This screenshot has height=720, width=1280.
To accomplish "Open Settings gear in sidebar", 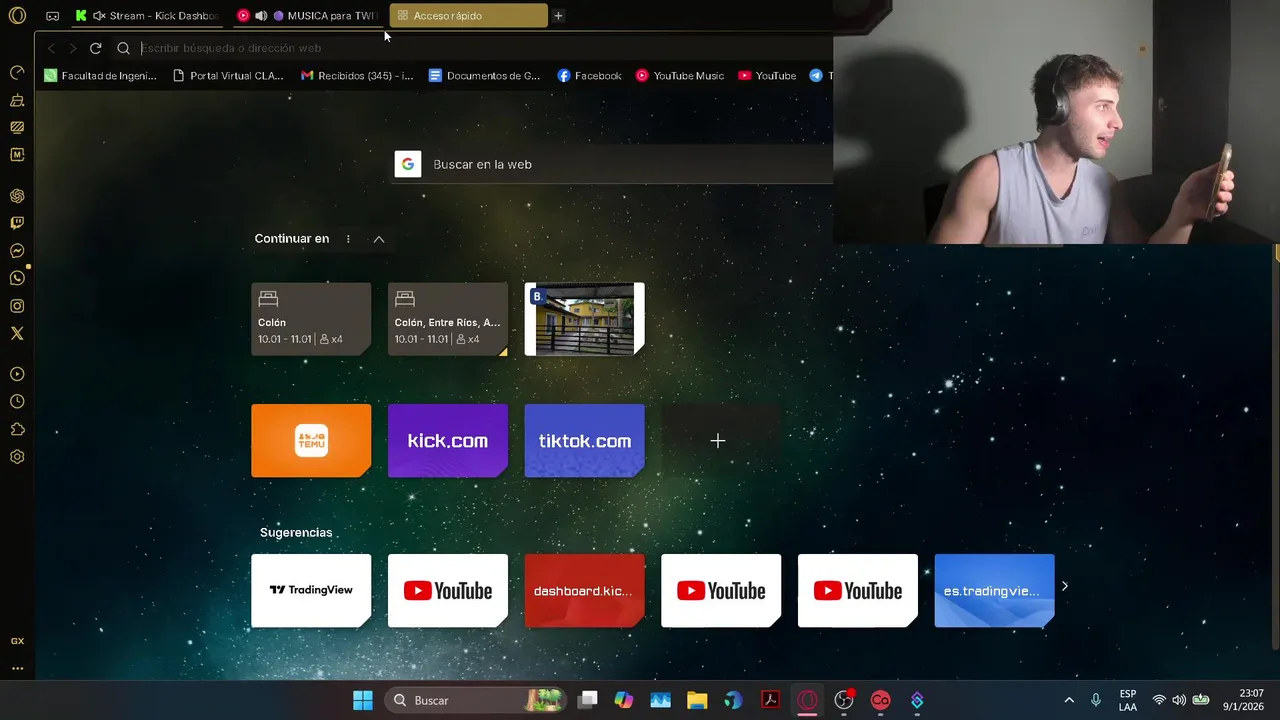I will (17, 457).
